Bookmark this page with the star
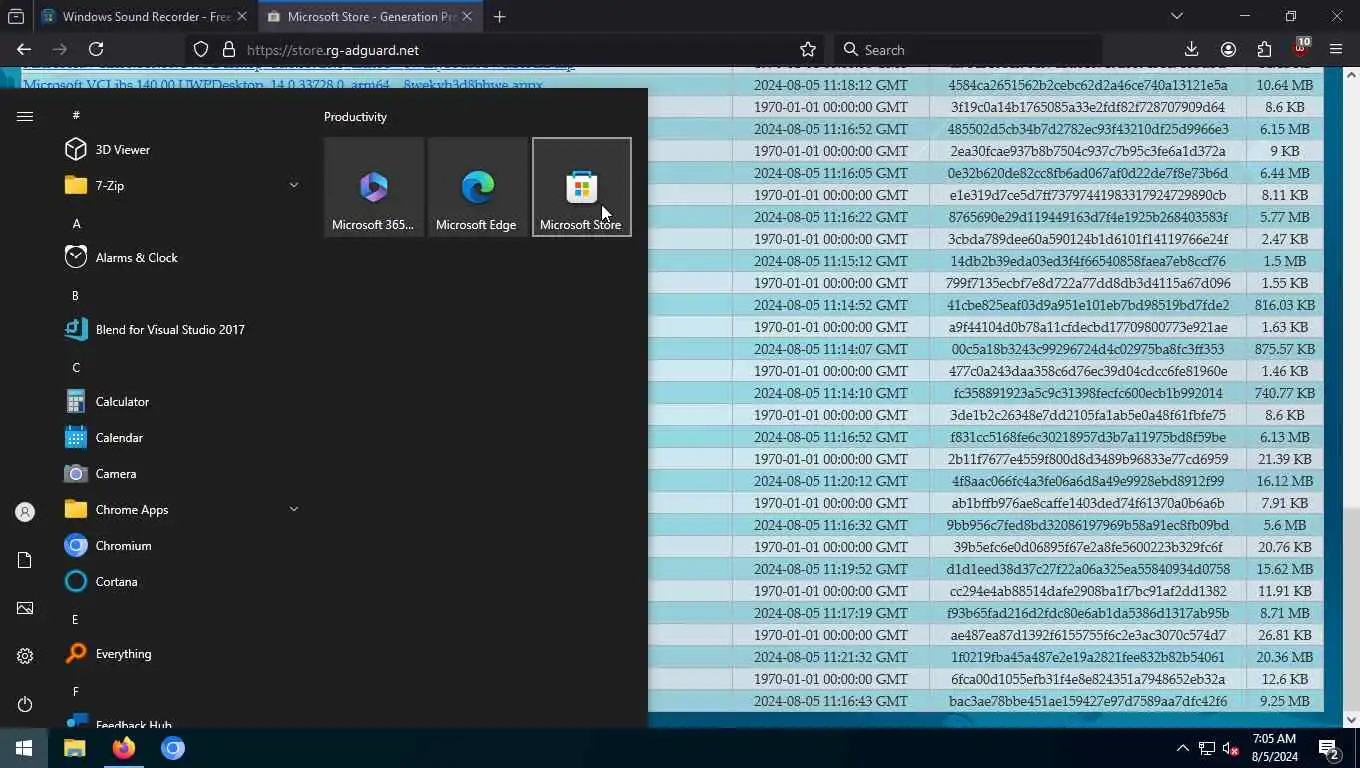 808,49
